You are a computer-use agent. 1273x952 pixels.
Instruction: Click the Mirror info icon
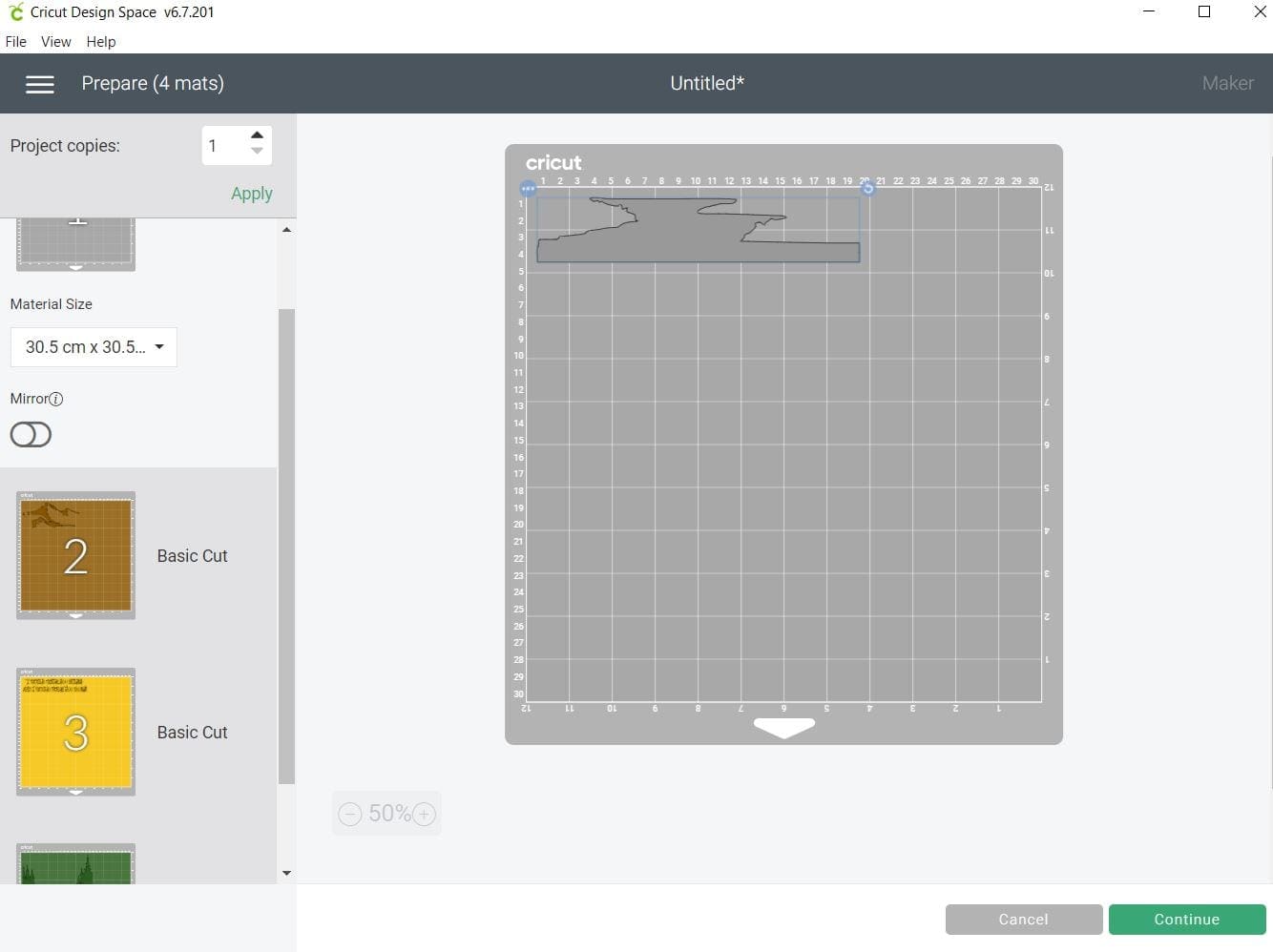click(x=56, y=399)
